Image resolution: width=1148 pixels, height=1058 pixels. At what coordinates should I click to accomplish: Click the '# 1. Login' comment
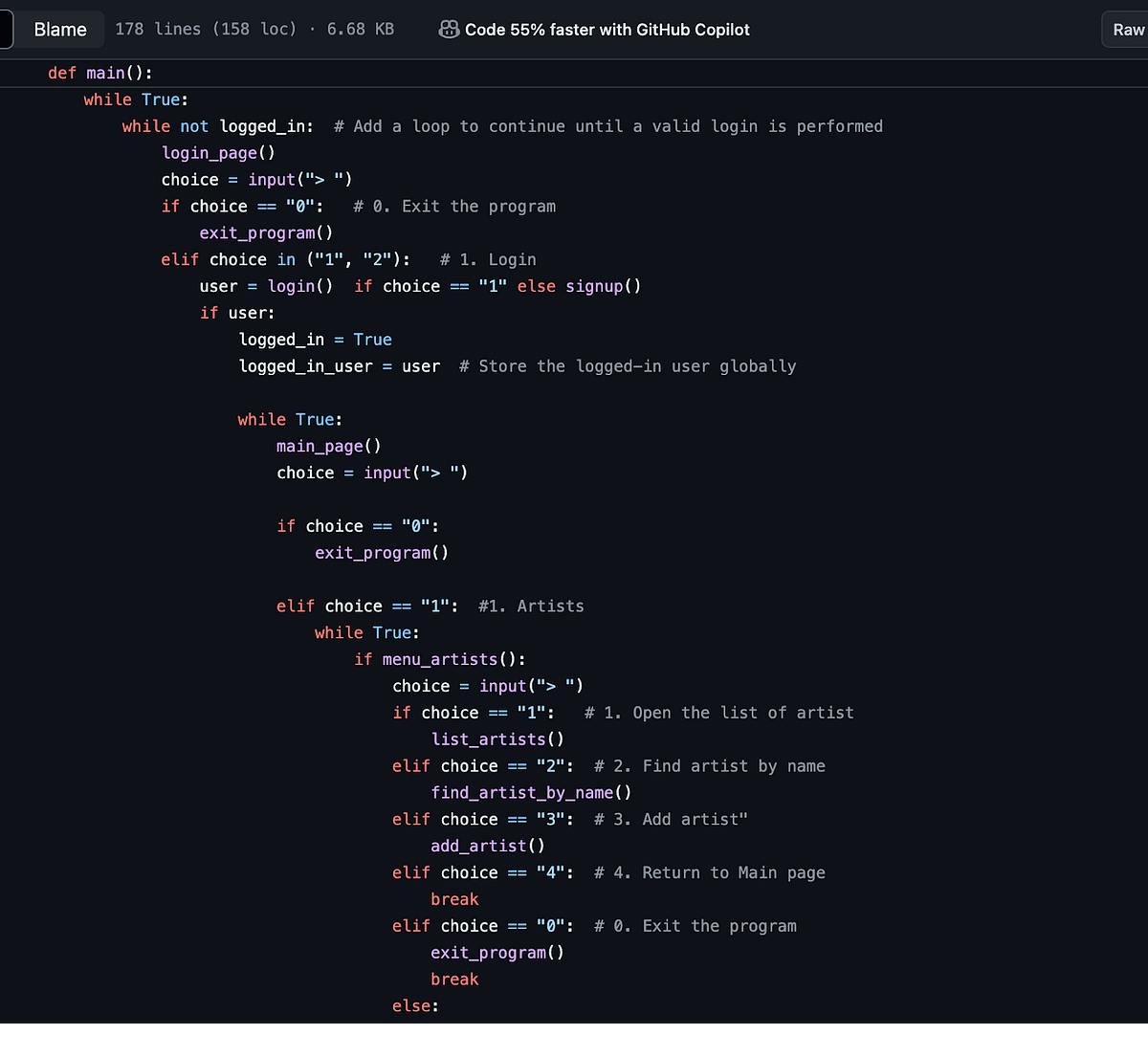(488, 260)
